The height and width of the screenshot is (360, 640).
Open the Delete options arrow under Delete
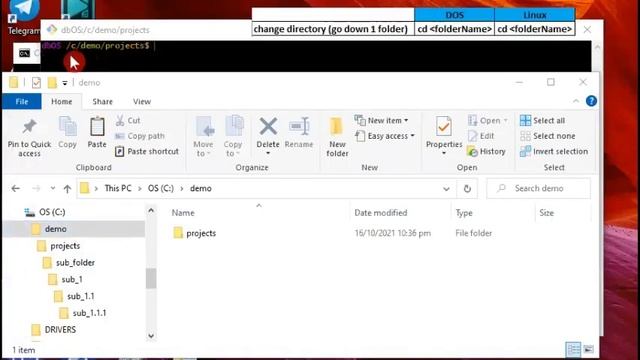(268, 153)
